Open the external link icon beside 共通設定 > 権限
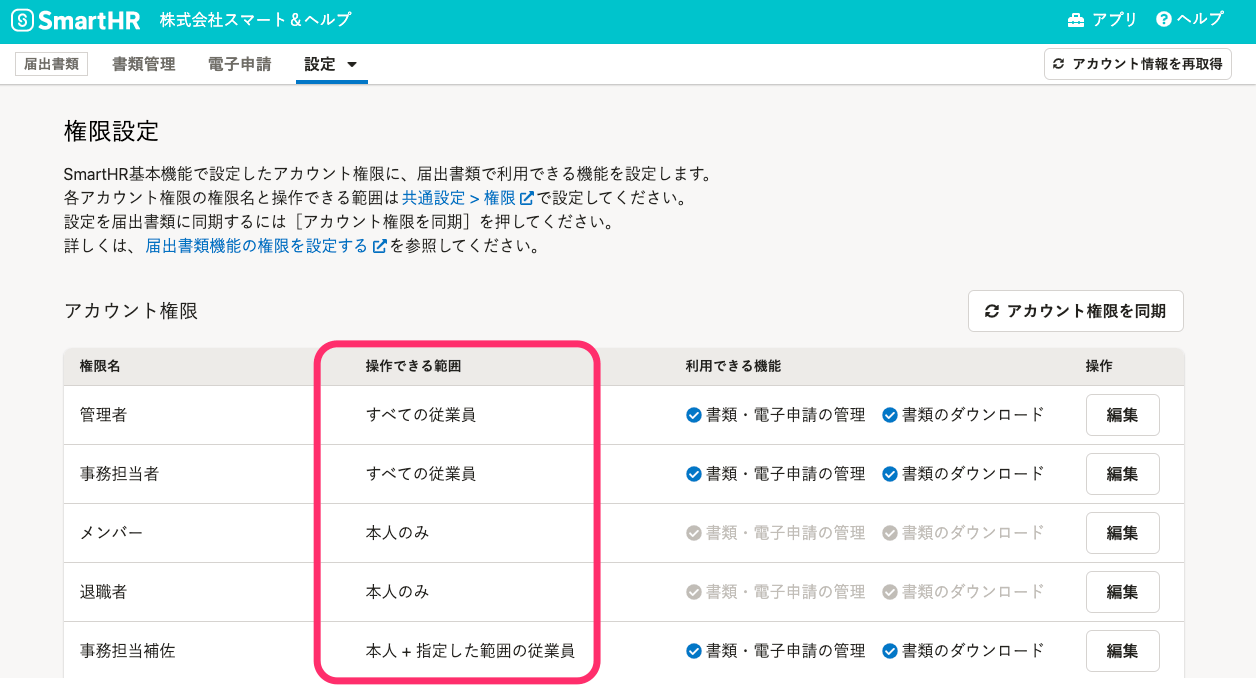The height and width of the screenshot is (685, 1256). tap(528, 197)
